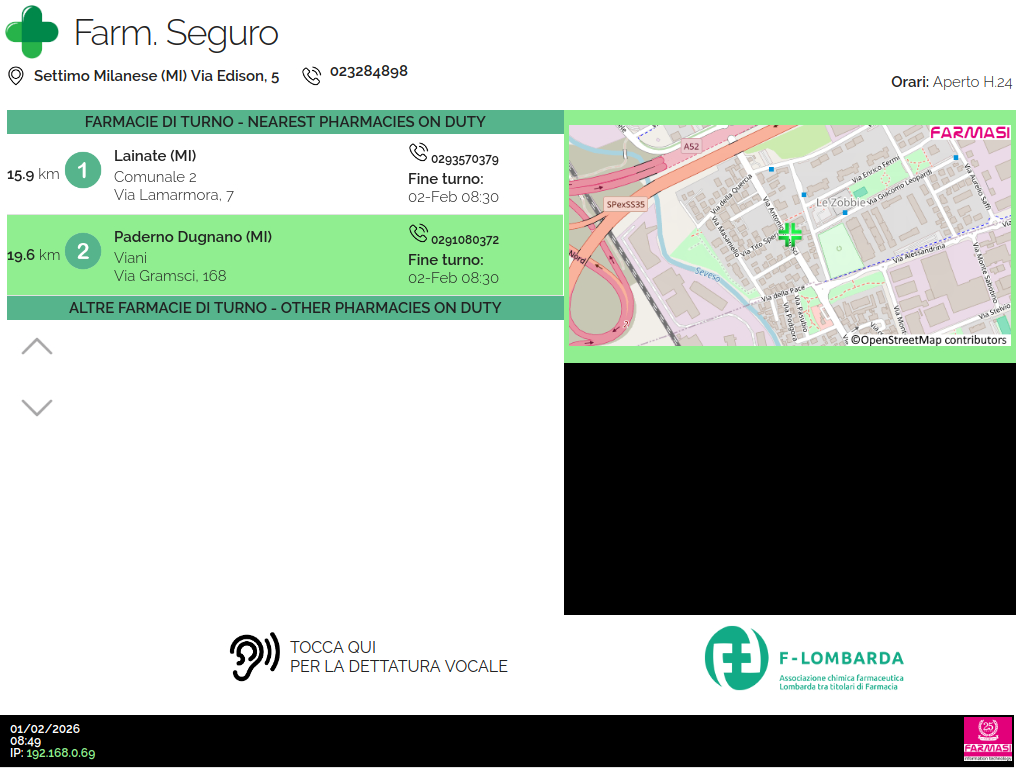
Task: Select the Farmacie di Turno header
Action: click(285, 122)
